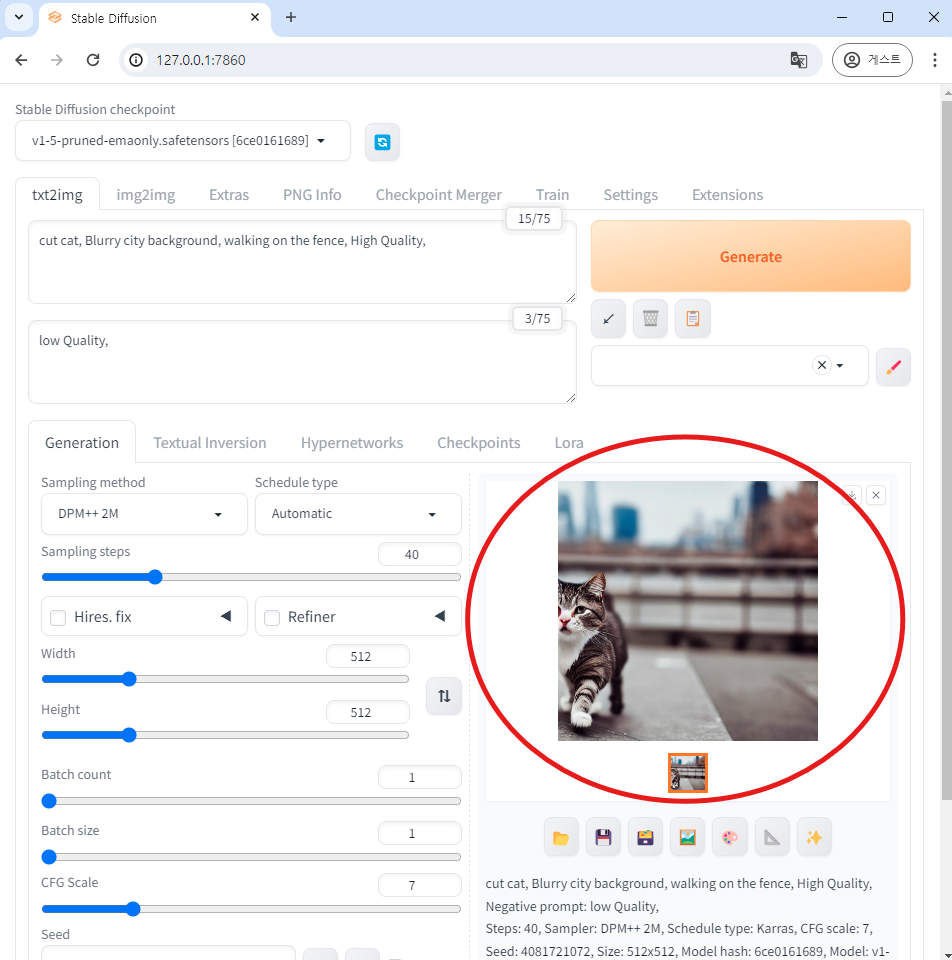View site information in the address bar

136,60
